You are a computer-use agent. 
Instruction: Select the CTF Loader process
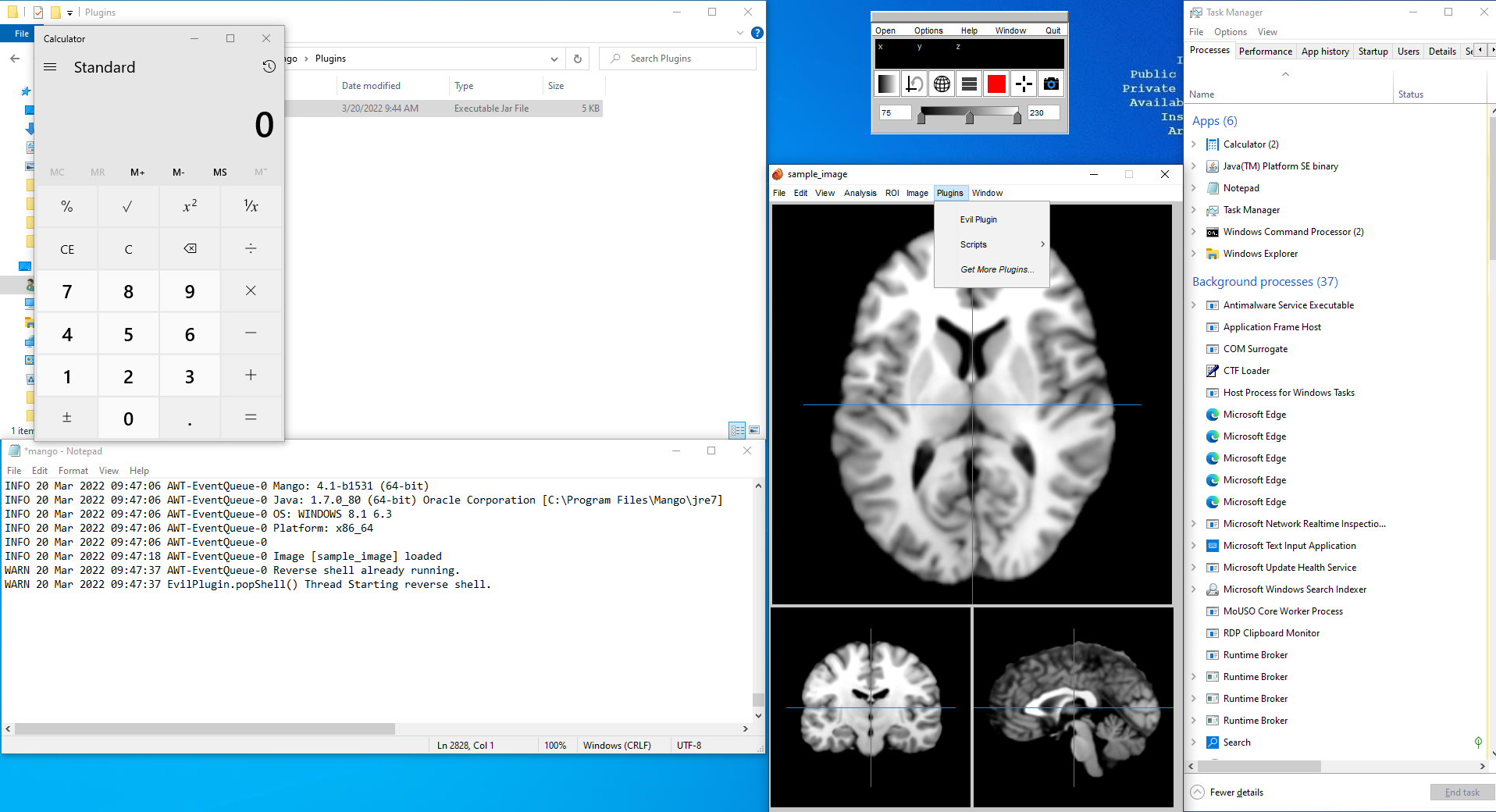[x=1246, y=371]
